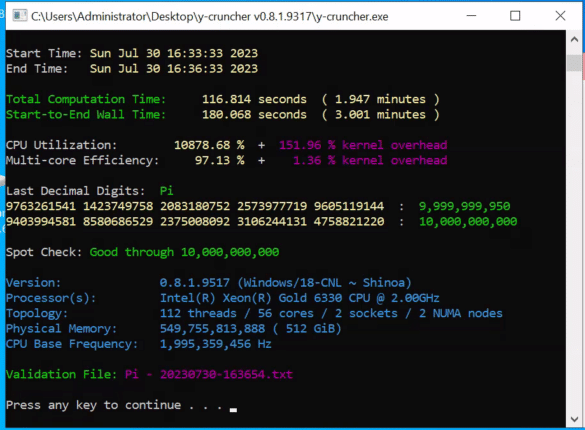Click 'Pi - 20230730-163654.txt' filename
This screenshot has width=585, height=430.
pyautogui.click(x=209, y=374)
